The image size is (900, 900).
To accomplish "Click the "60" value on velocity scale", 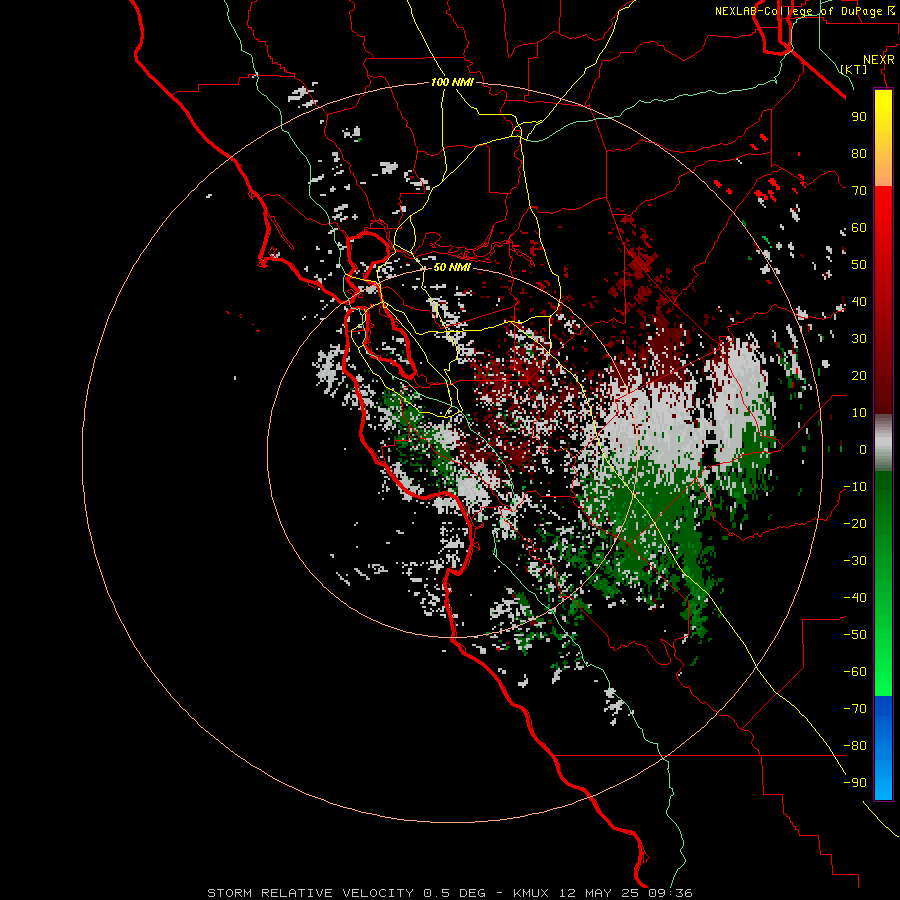I will (x=859, y=227).
